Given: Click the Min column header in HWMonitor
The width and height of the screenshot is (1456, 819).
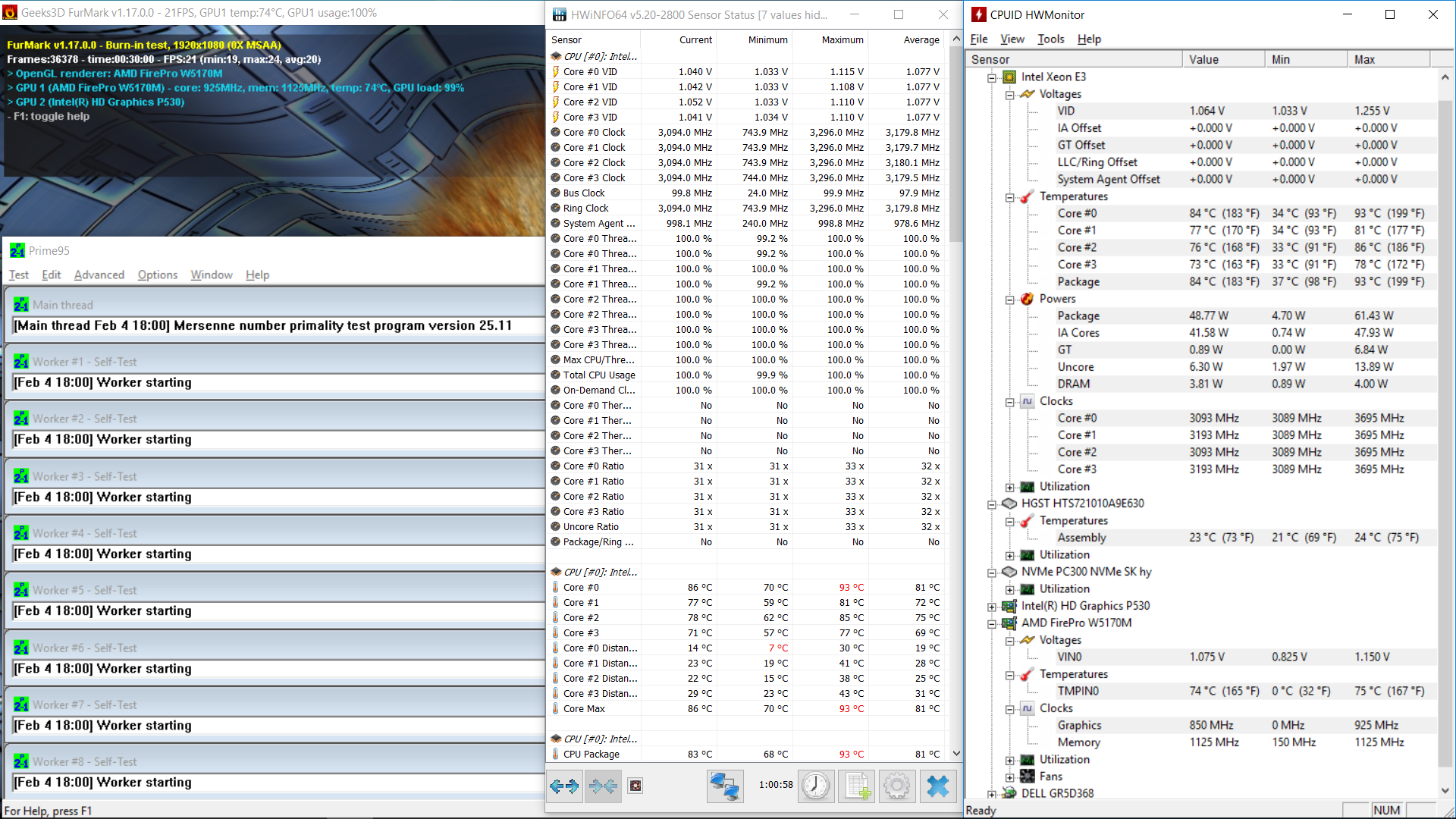Looking at the screenshot, I should click(x=1307, y=59).
